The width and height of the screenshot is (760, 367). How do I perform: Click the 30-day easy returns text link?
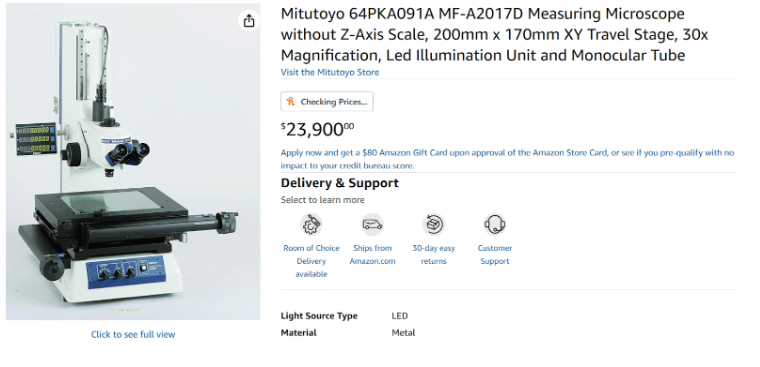[x=433, y=255]
